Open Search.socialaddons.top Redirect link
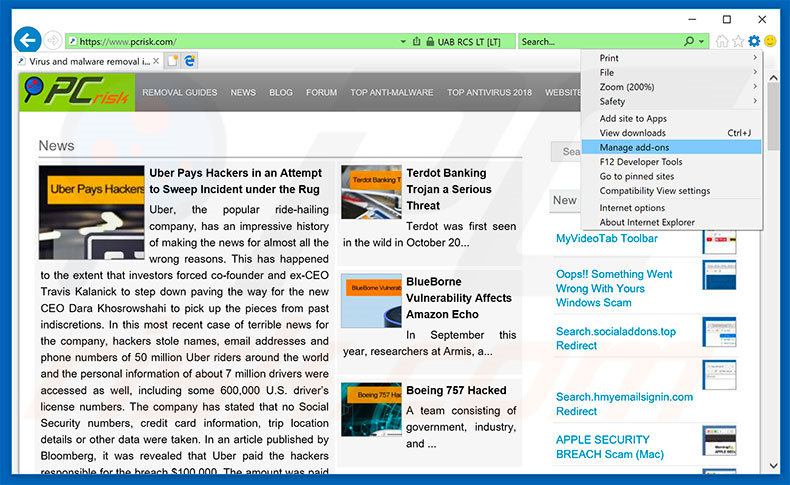Image resolution: width=790 pixels, height=485 pixels. tap(616, 338)
